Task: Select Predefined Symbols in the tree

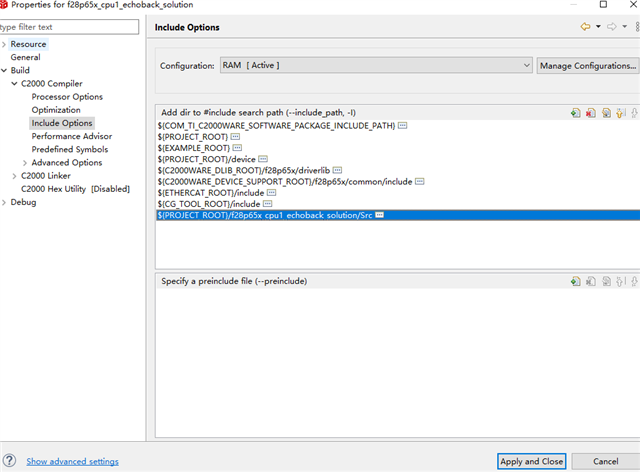Action: (70, 149)
